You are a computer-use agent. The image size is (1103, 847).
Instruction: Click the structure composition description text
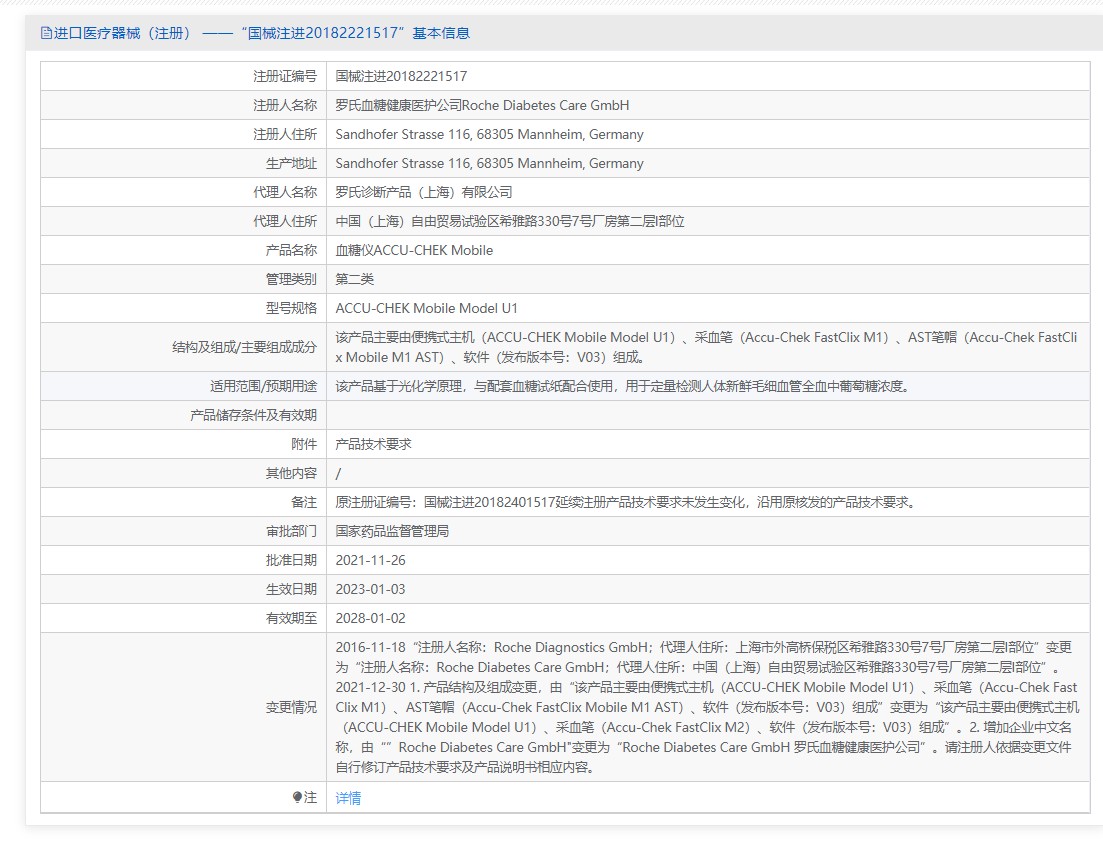[706, 348]
